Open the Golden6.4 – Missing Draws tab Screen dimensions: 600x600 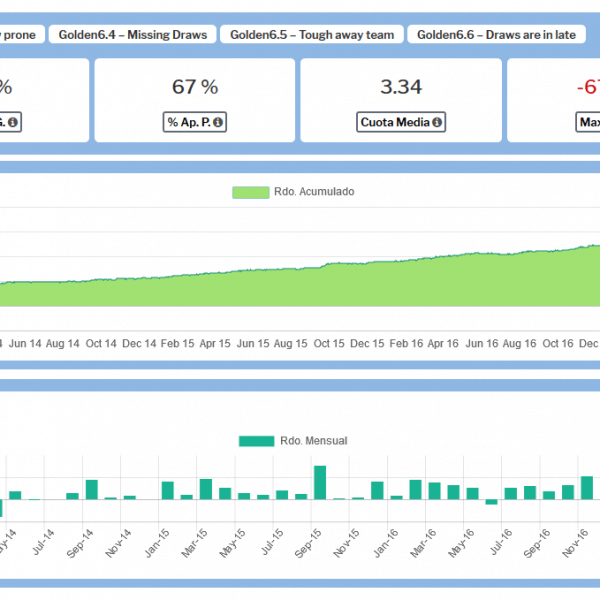click(132, 34)
